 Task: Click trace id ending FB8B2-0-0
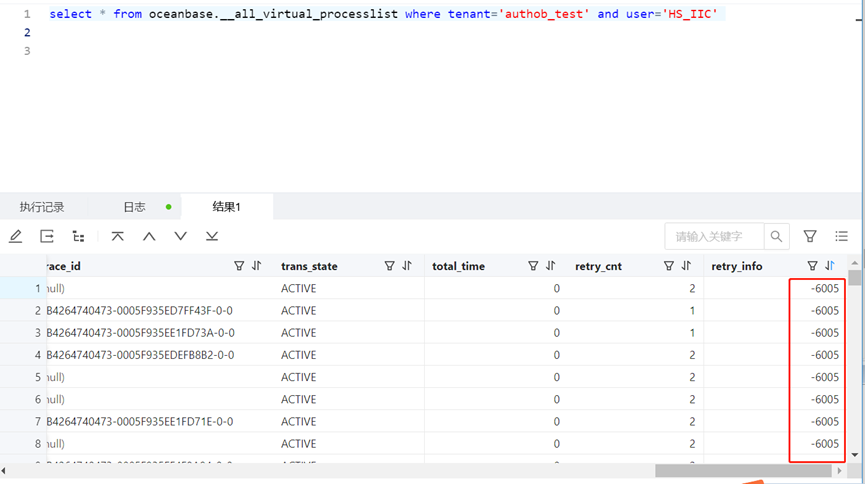(140, 355)
